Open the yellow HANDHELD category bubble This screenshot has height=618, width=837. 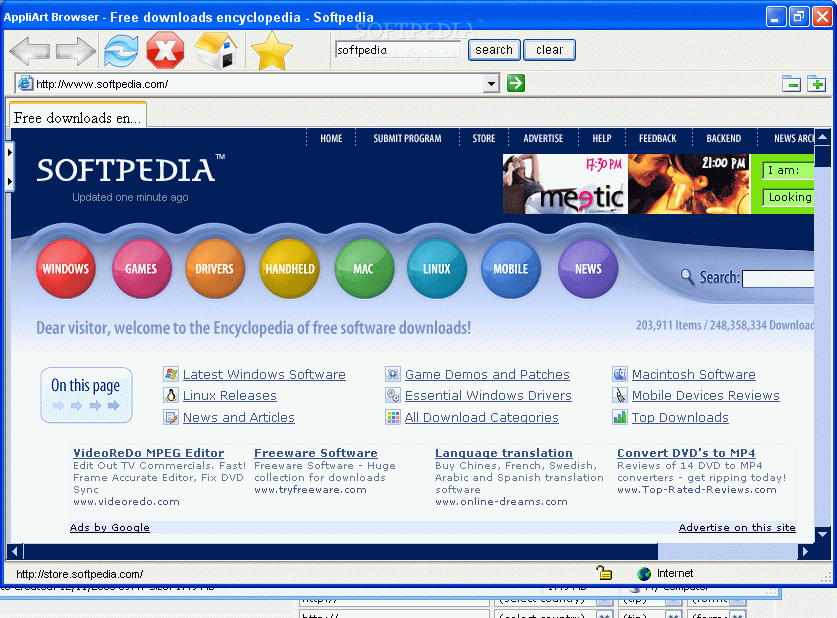[290, 268]
